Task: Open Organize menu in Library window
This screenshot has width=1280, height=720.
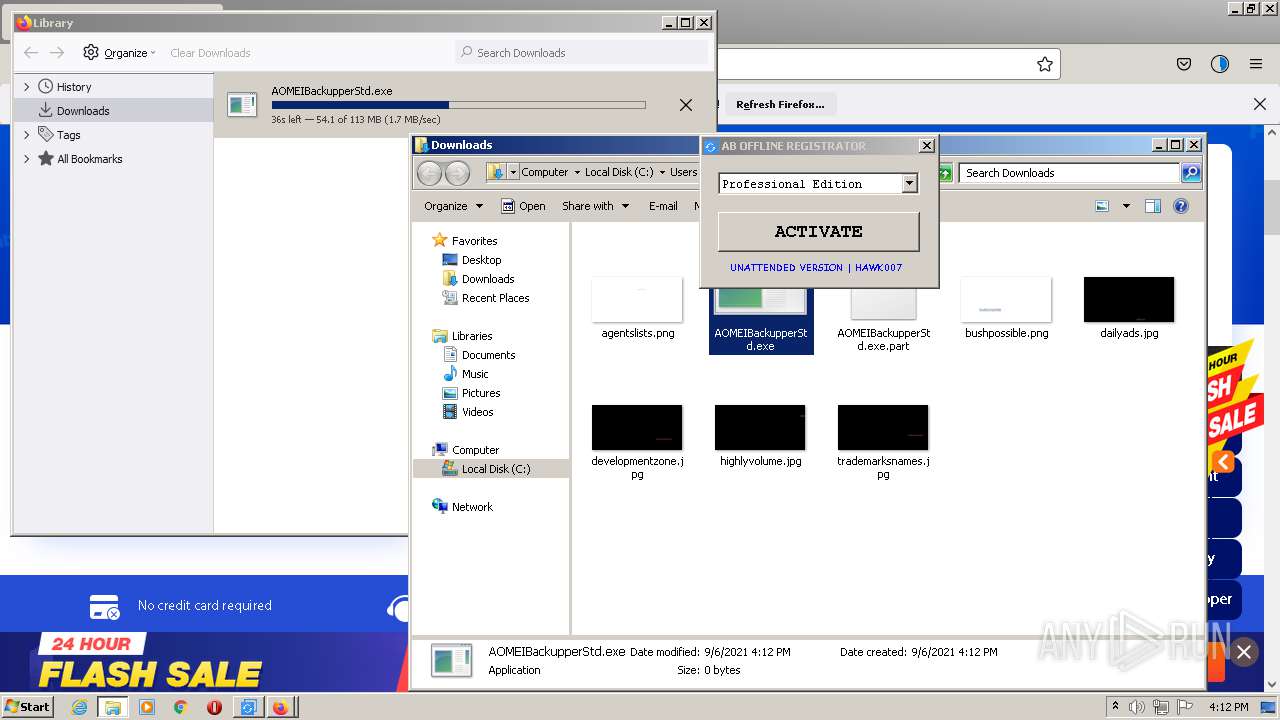Action: coord(120,53)
